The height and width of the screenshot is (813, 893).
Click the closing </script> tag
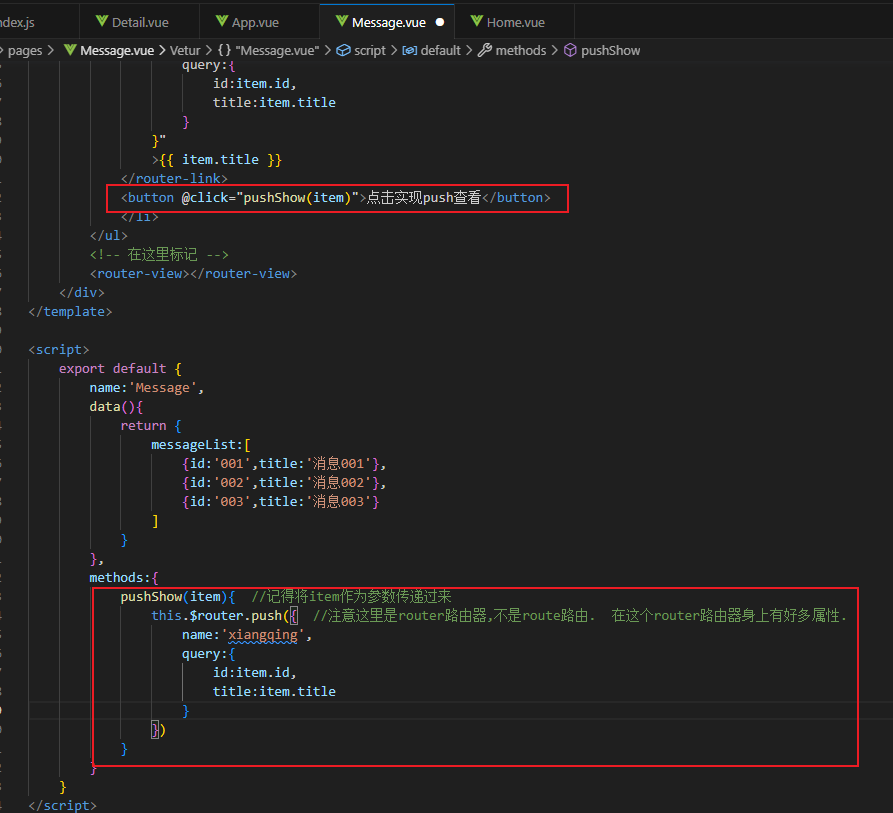tap(63, 806)
